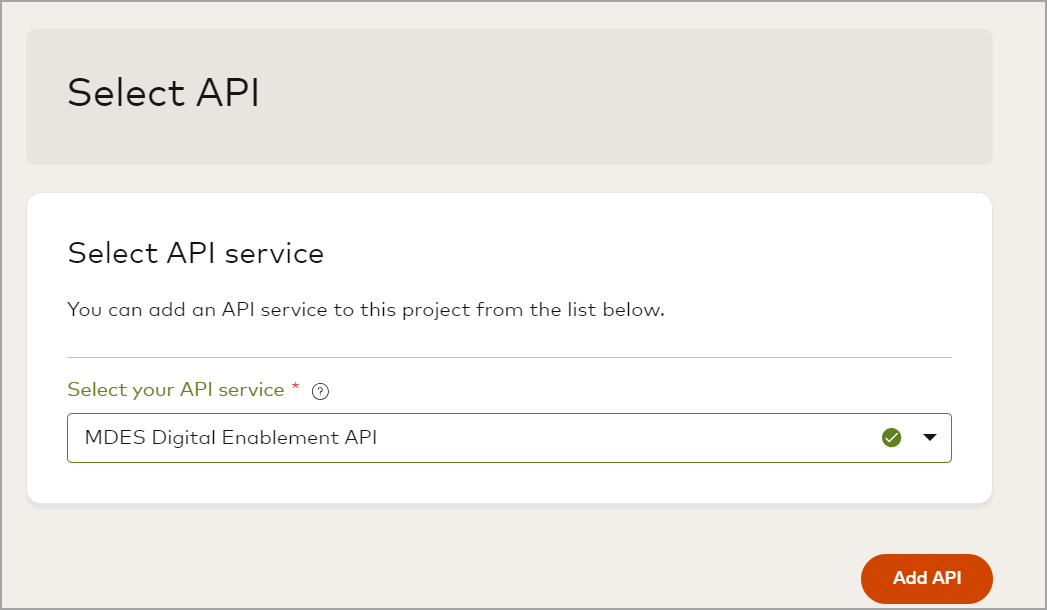Image resolution: width=1047 pixels, height=610 pixels.
Task: Expand the API service dropdown arrow
Action: coord(930,438)
